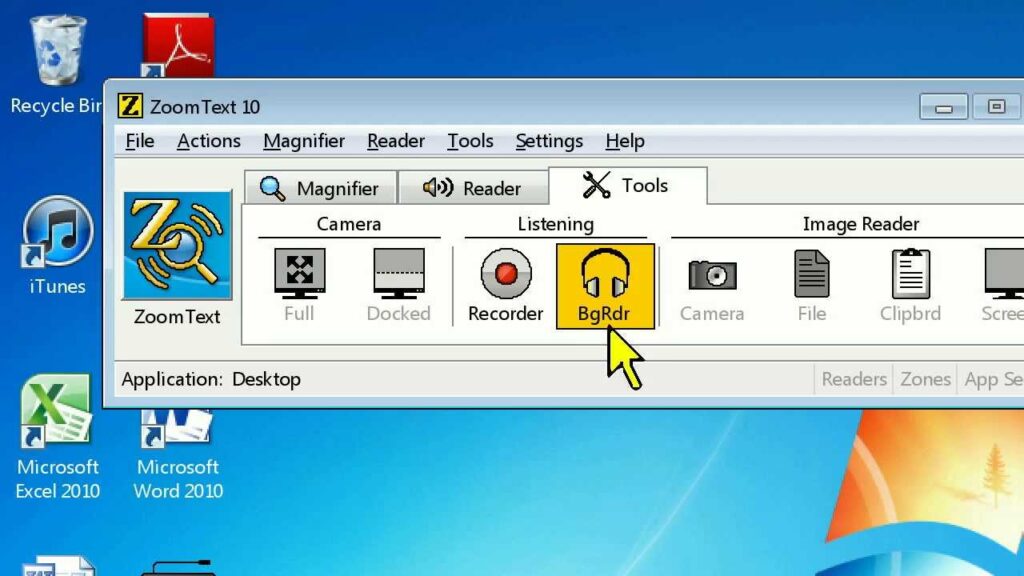The image size is (1024, 576).
Task: Click the Readers status bar button
Action: (x=854, y=379)
